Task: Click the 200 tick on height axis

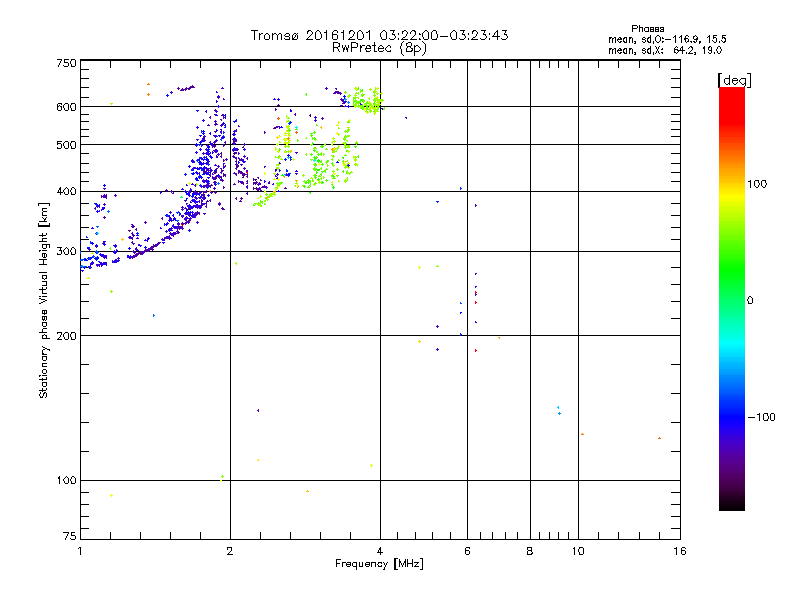Action: 65,336
